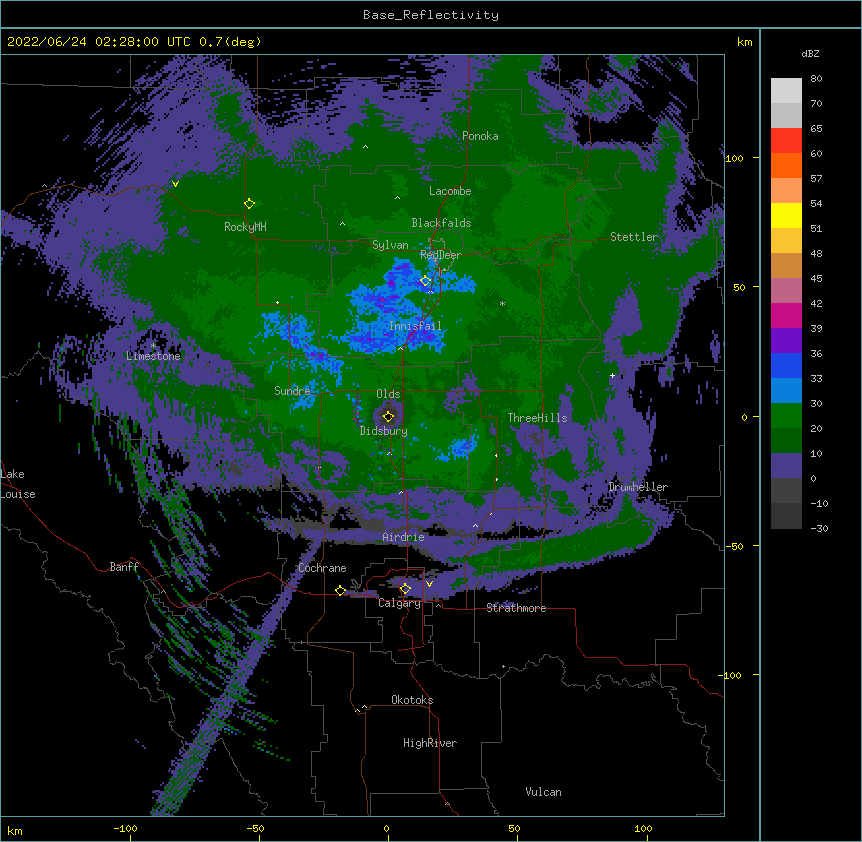This screenshot has height=842, width=862.
Task: Select the bright green legend swatch
Action: [786, 416]
